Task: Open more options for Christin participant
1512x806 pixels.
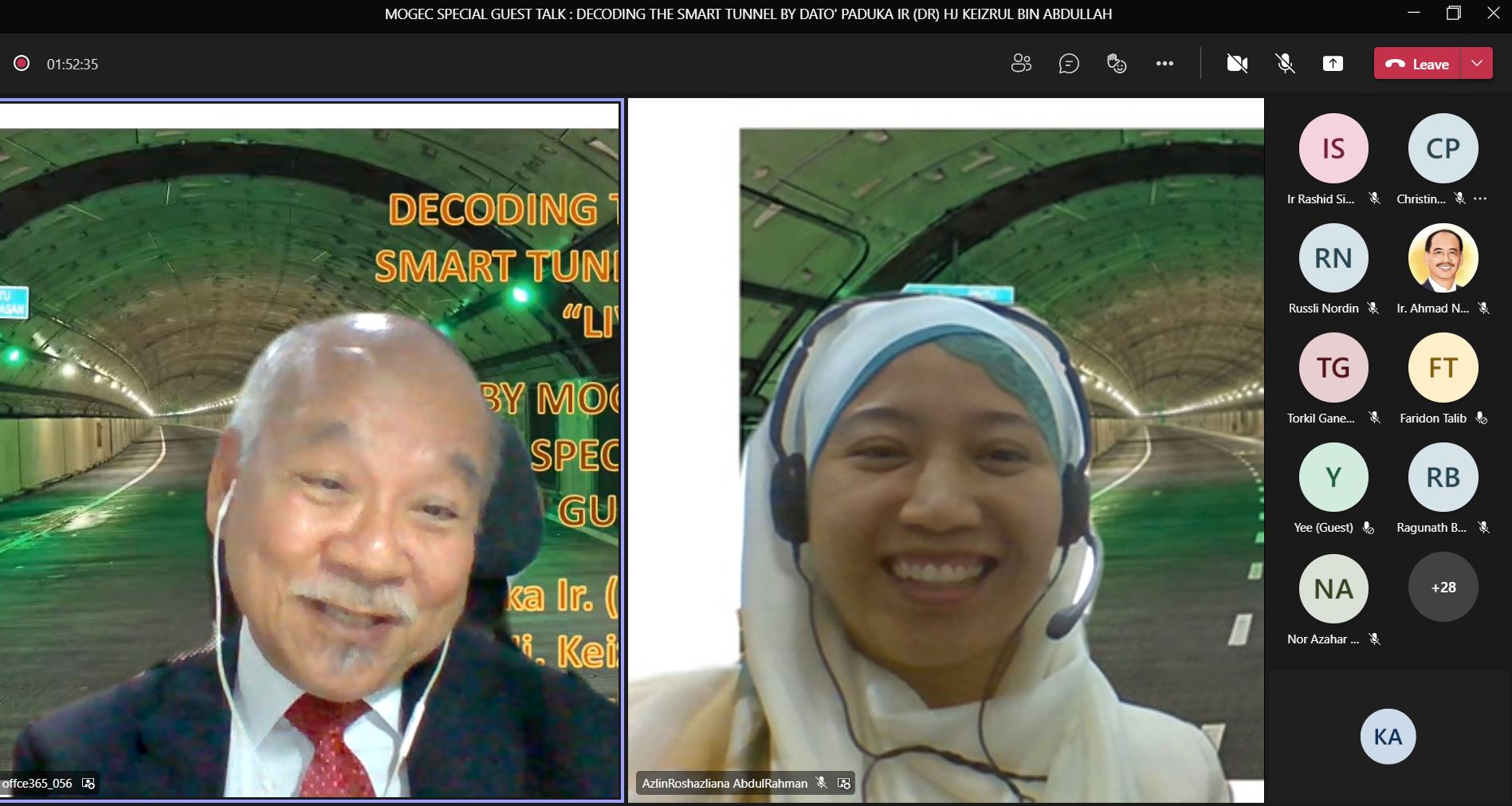Action: (1480, 199)
